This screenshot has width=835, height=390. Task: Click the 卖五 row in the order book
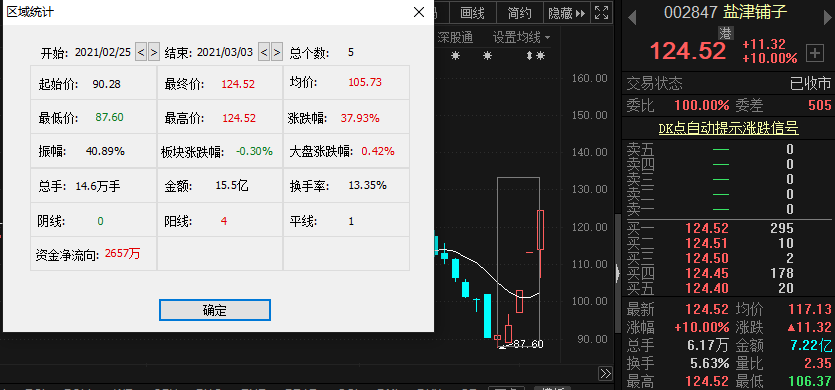click(728, 149)
